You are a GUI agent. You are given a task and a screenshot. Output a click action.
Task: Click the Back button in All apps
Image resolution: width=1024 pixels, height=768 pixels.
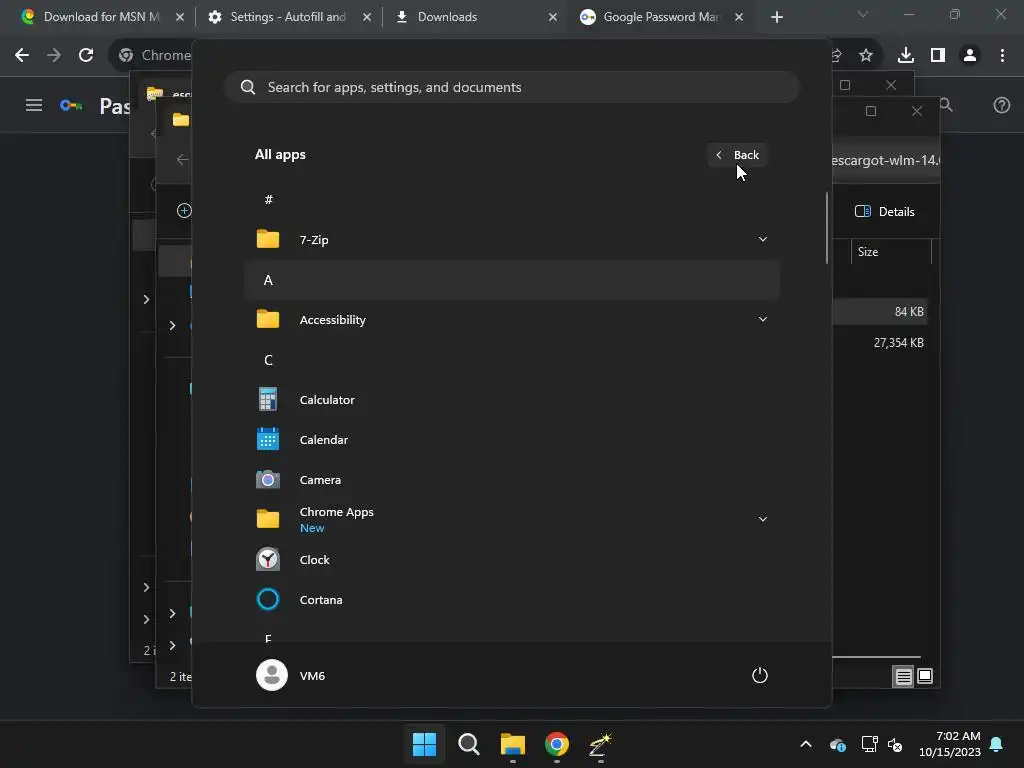coord(737,155)
